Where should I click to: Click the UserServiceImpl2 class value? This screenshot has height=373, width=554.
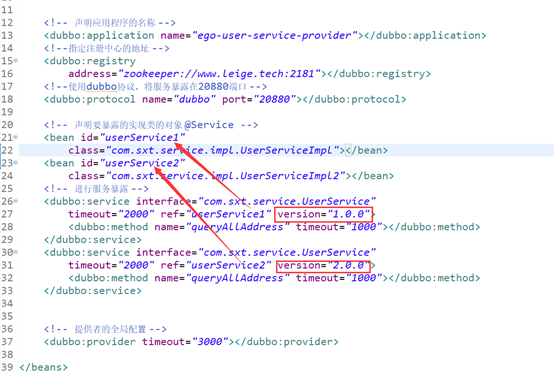click(225, 176)
